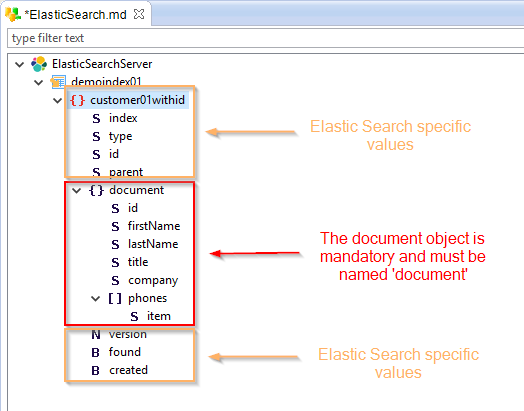Close the ElasticSearch.md editor tab
This screenshot has height=411, width=524.
pos(139,14)
